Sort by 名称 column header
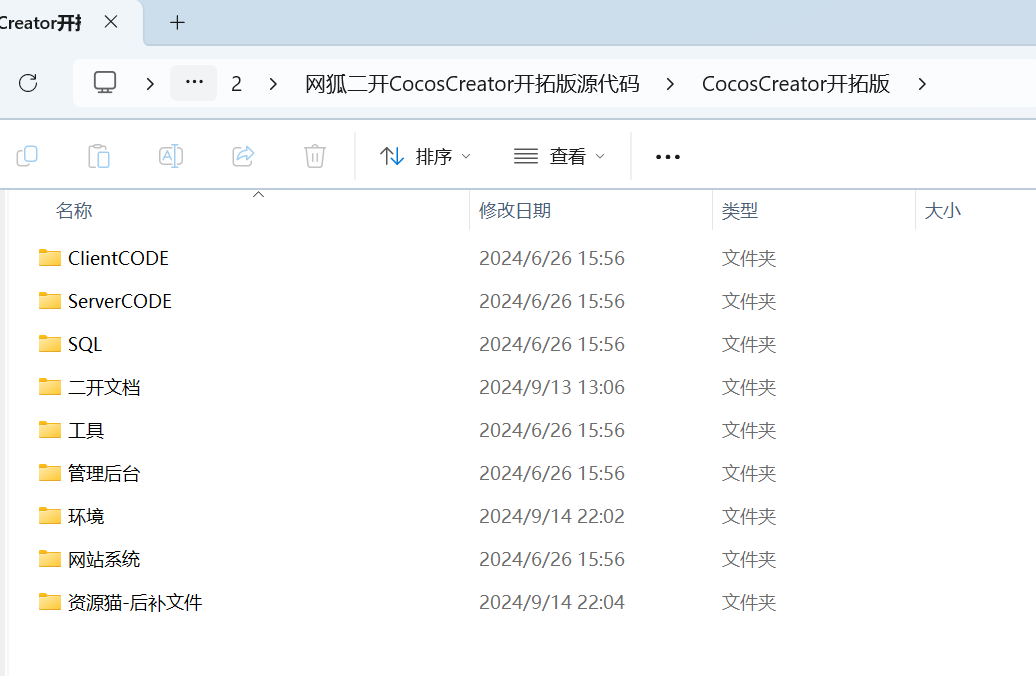Image resolution: width=1036 pixels, height=676 pixels. tap(74, 211)
